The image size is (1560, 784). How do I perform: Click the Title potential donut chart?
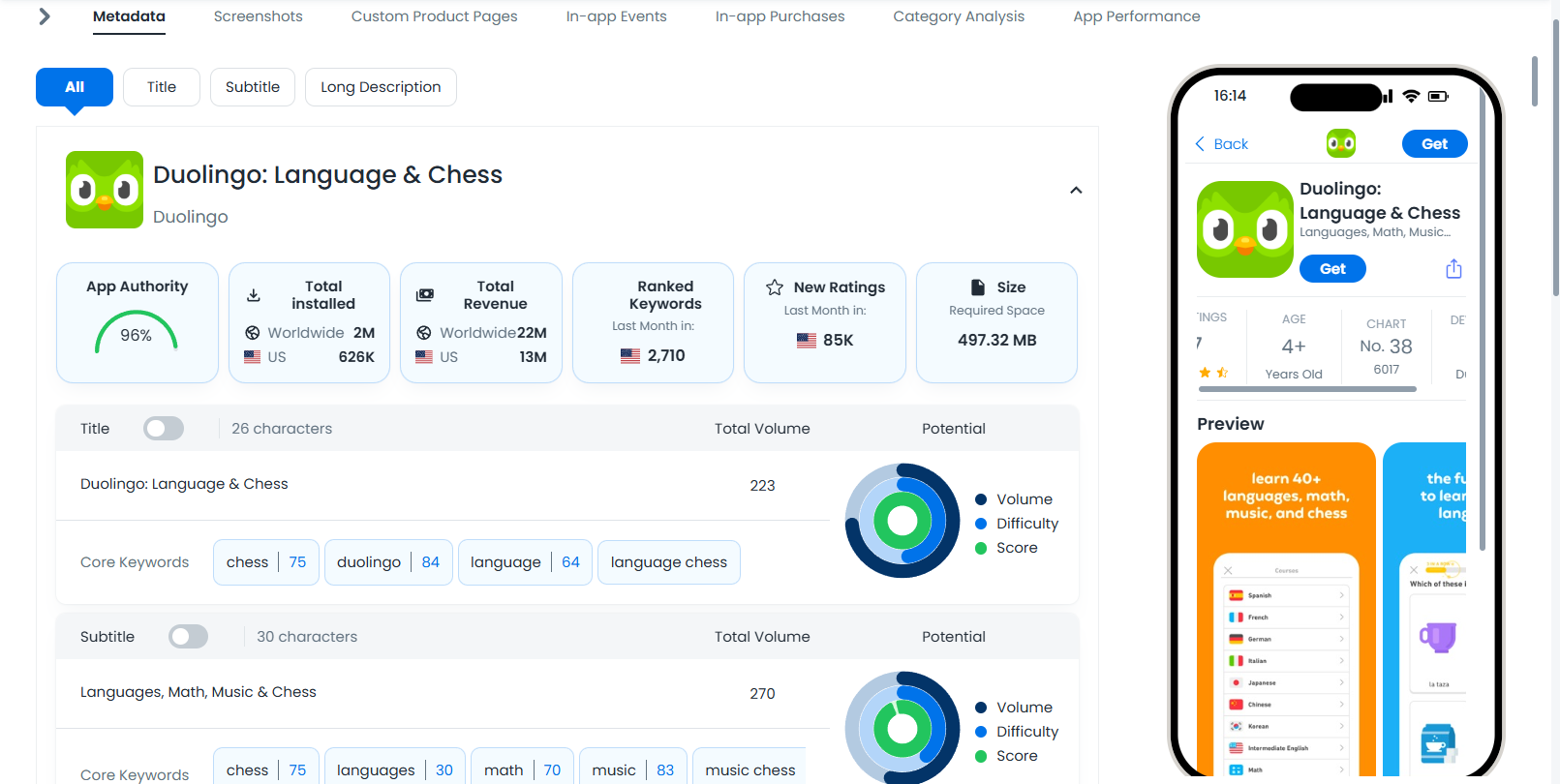tap(902, 521)
